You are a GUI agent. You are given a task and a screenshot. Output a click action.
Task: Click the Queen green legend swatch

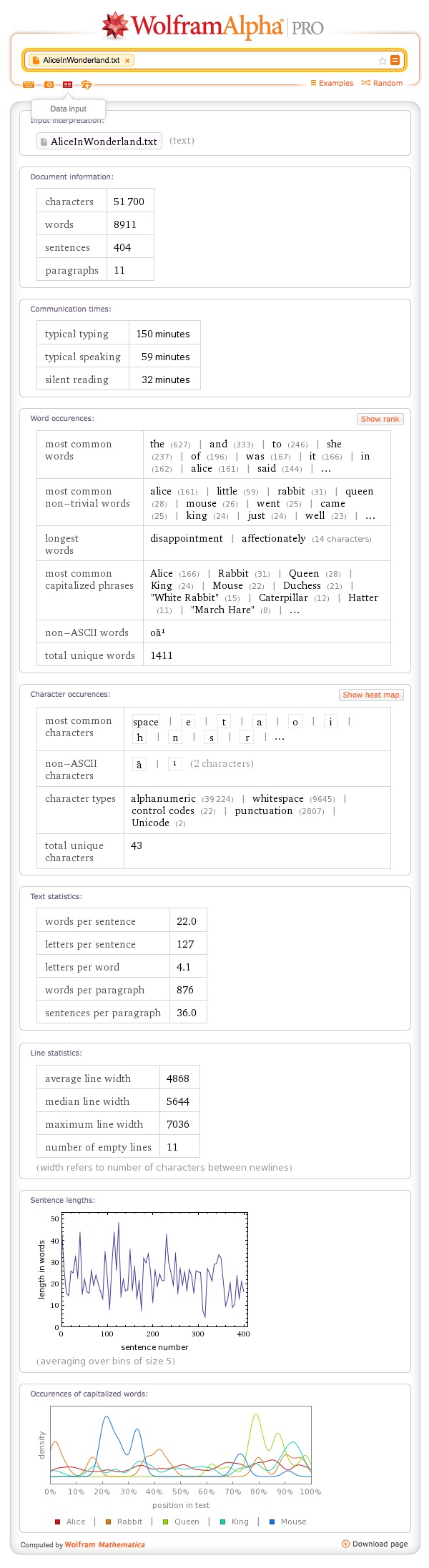pyautogui.click(x=166, y=1522)
